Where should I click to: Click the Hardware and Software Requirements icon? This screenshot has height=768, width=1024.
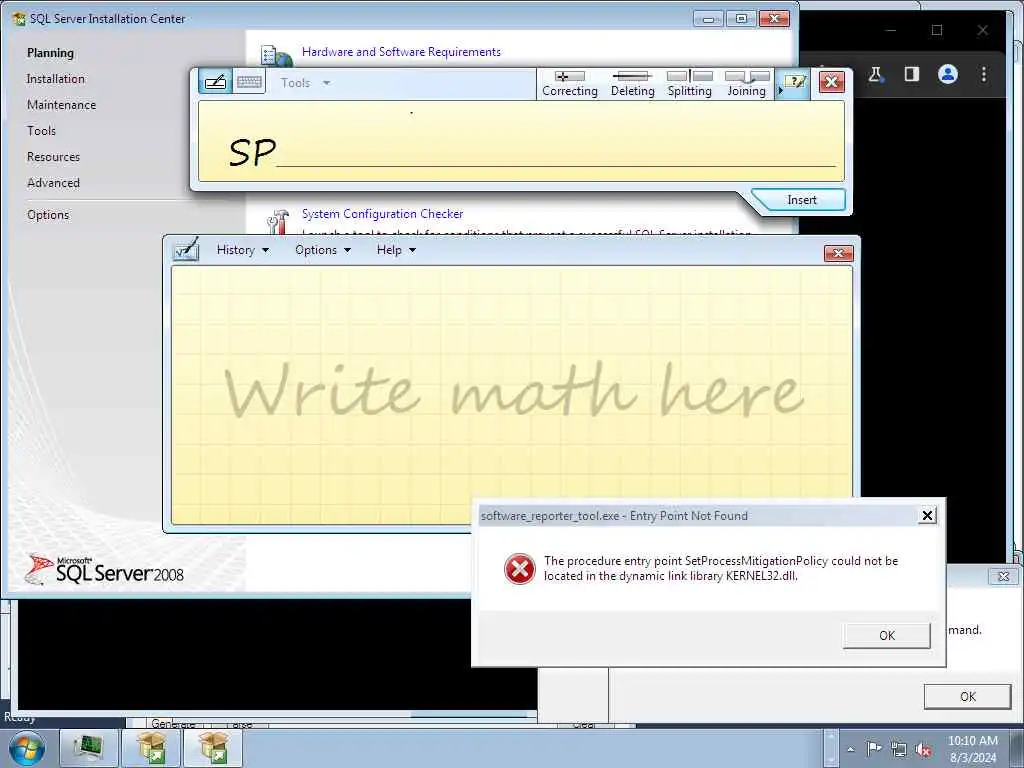(x=276, y=55)
